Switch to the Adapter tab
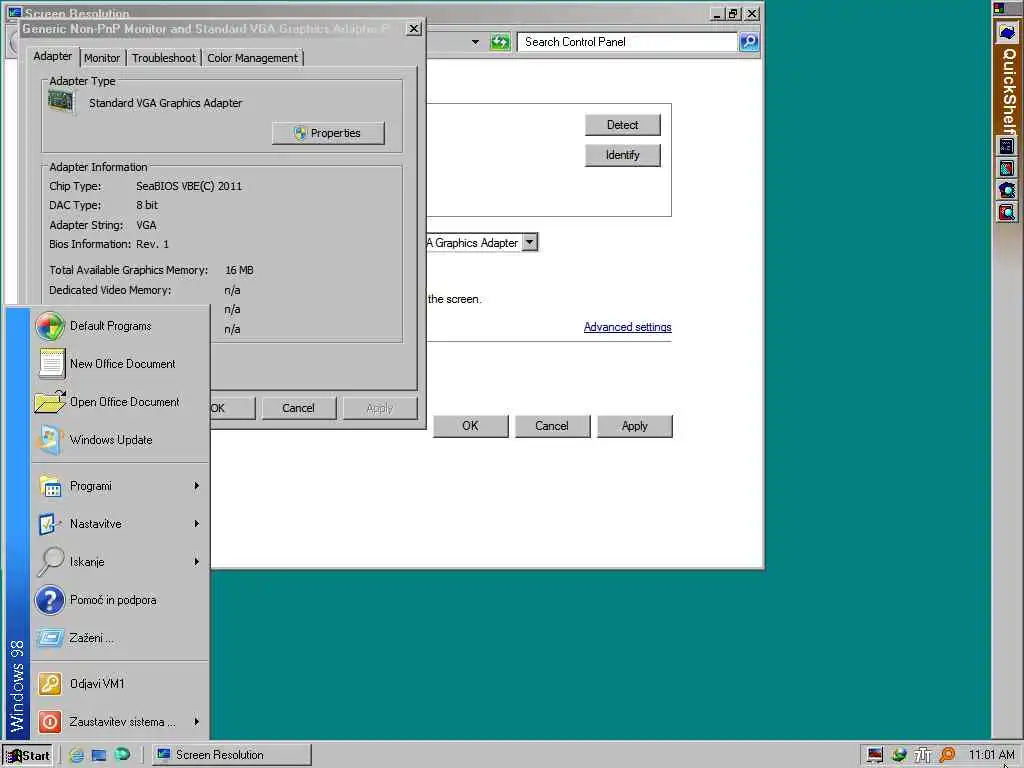 [x=53, y=56]
